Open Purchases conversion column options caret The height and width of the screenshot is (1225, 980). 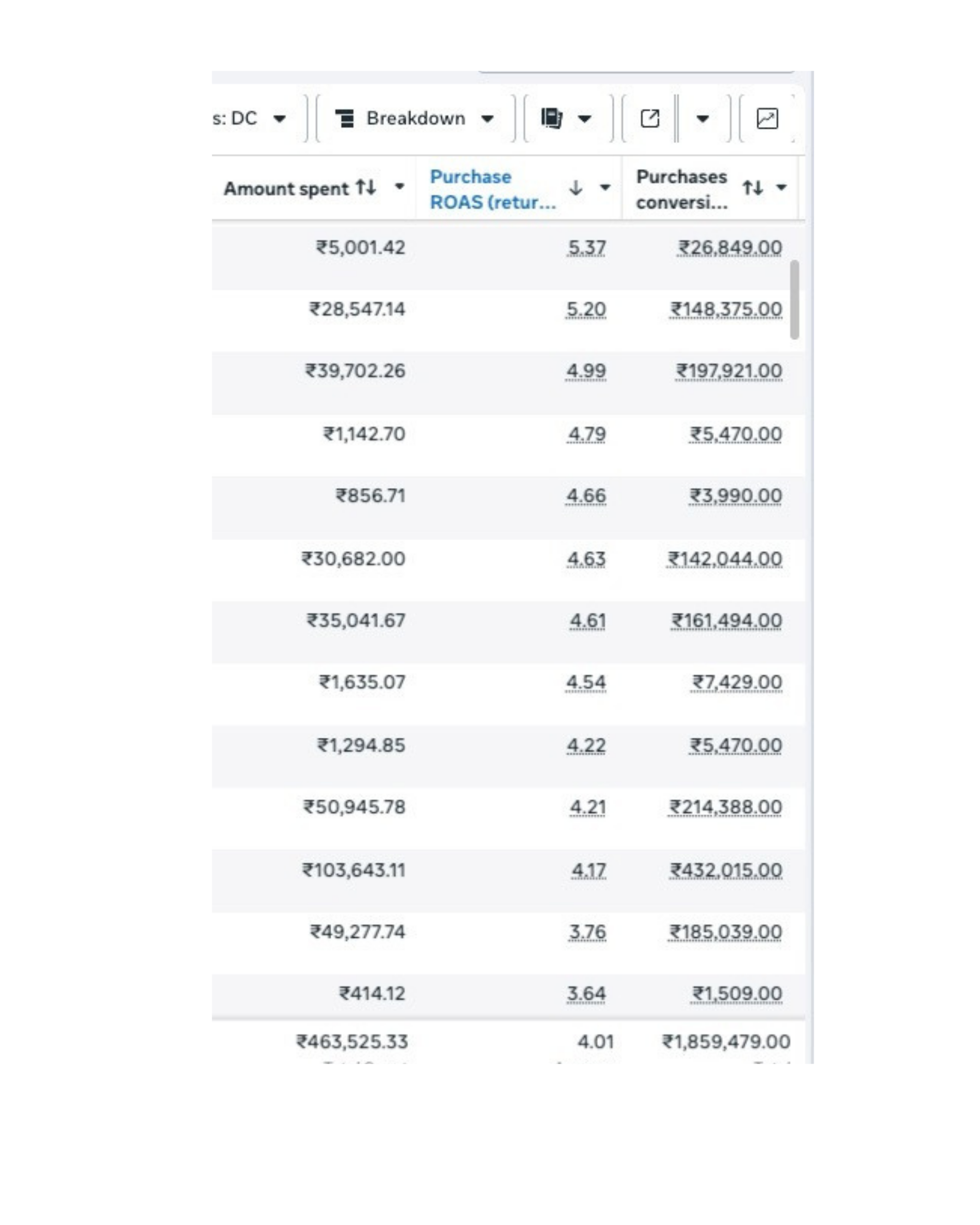781,188
